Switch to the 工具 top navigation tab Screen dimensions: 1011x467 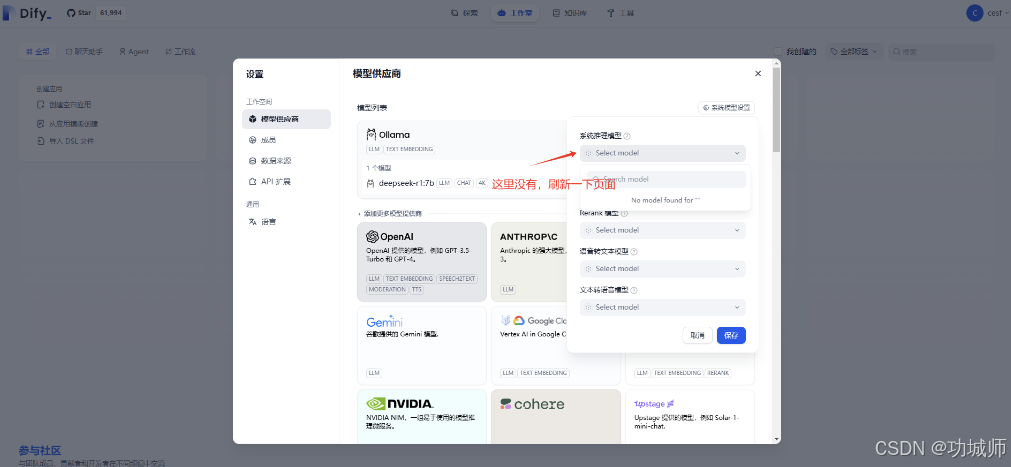(x=620, y=13)
